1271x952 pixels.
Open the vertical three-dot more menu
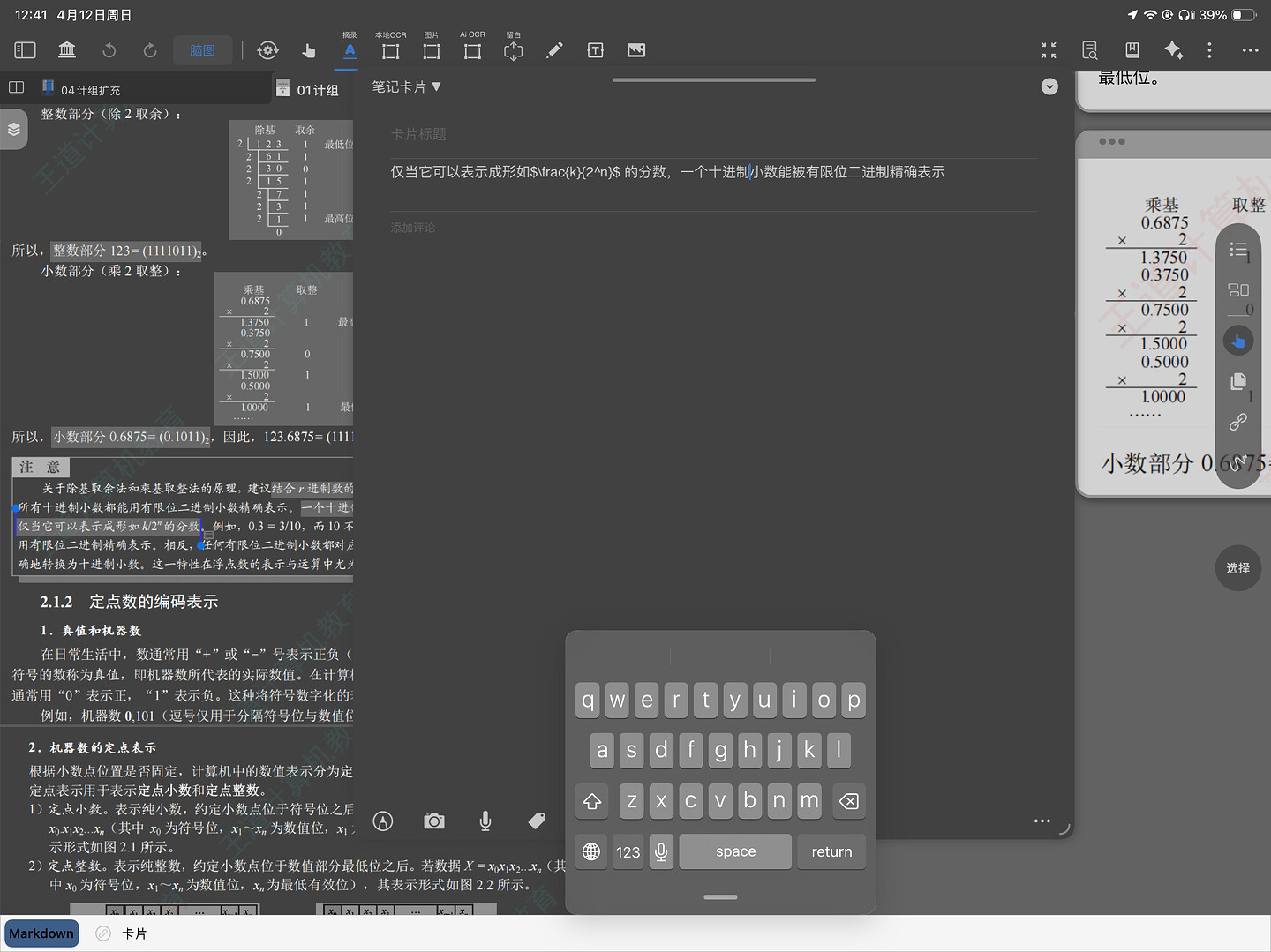1209,50
